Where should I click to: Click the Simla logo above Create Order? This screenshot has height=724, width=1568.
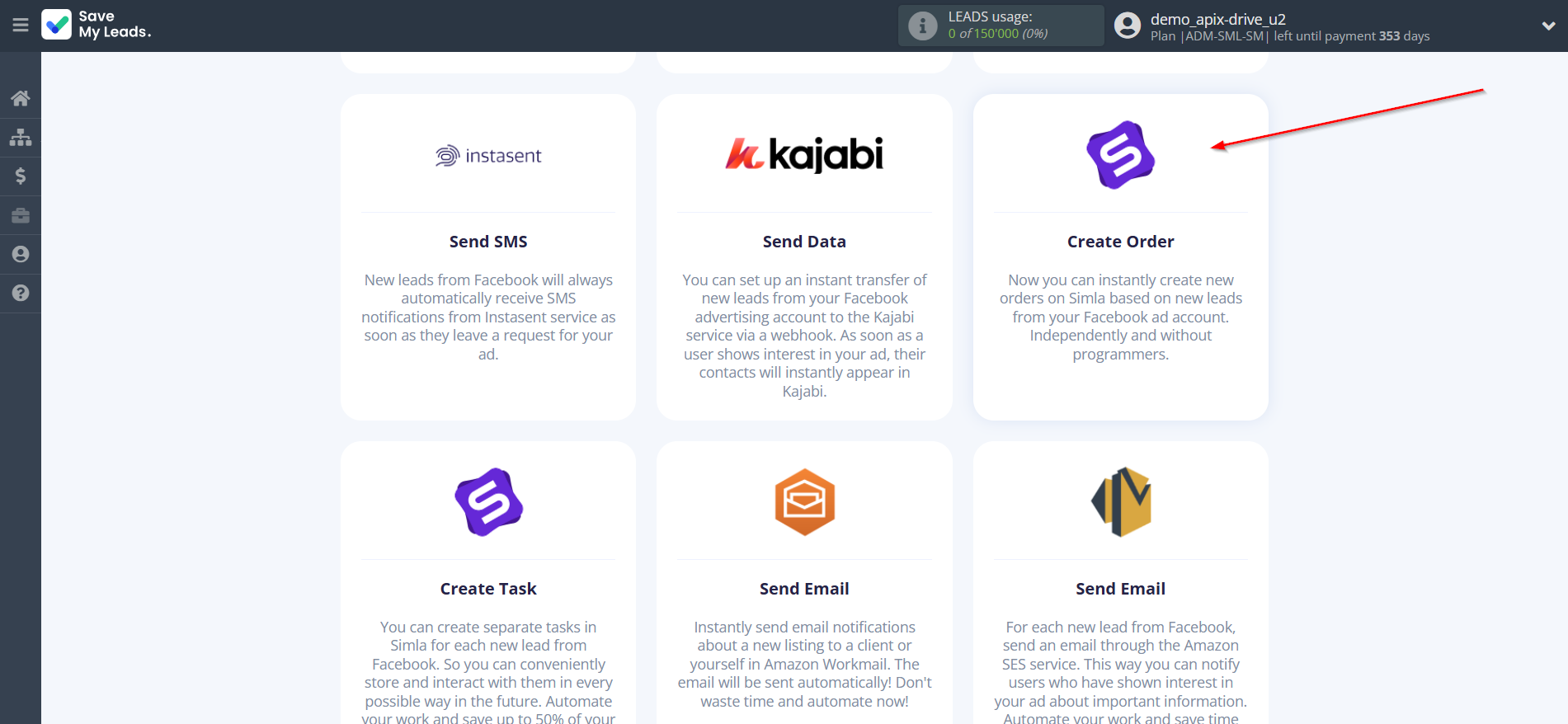1120,155
